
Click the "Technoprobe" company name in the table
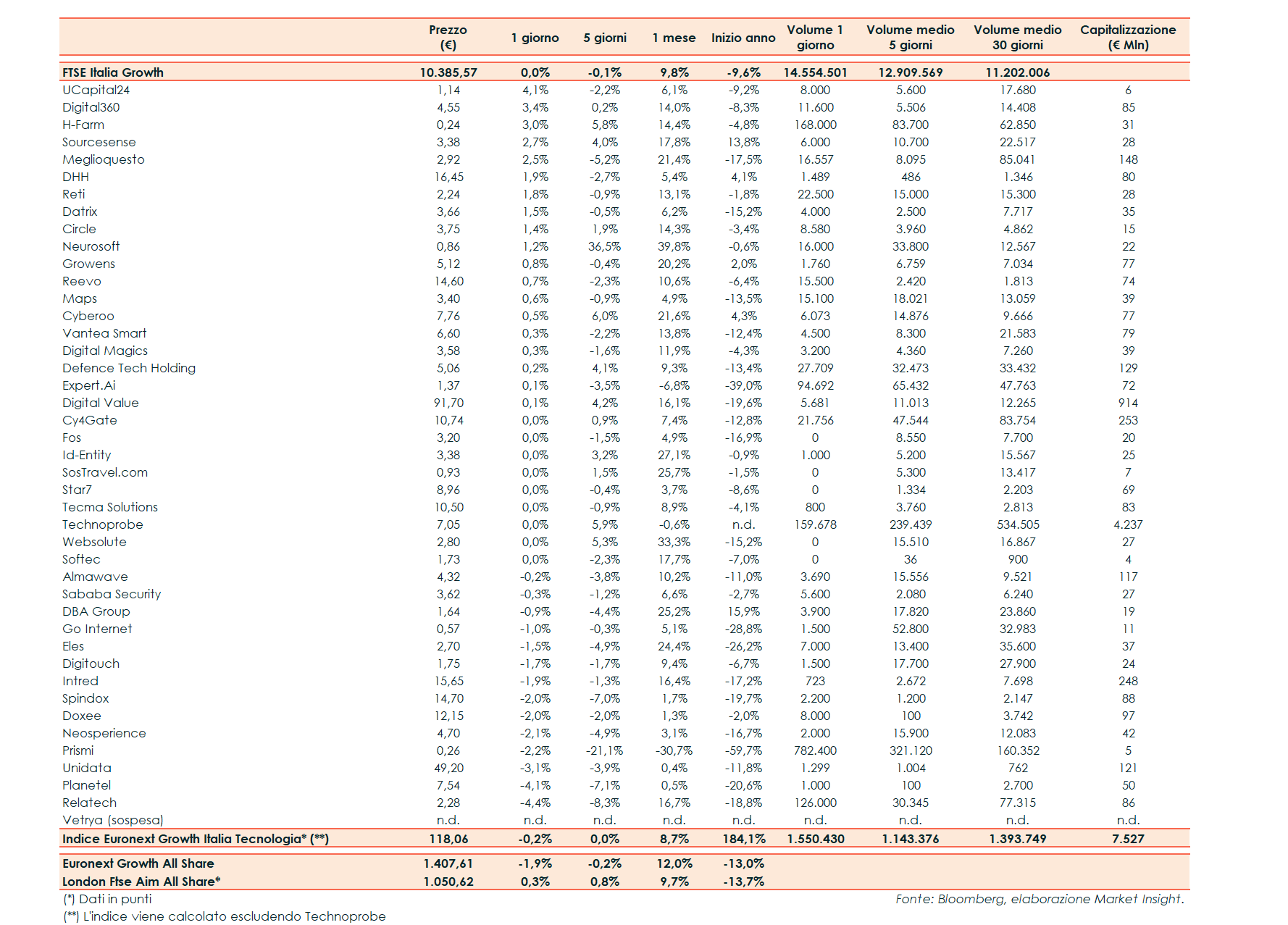coord(103,524)
